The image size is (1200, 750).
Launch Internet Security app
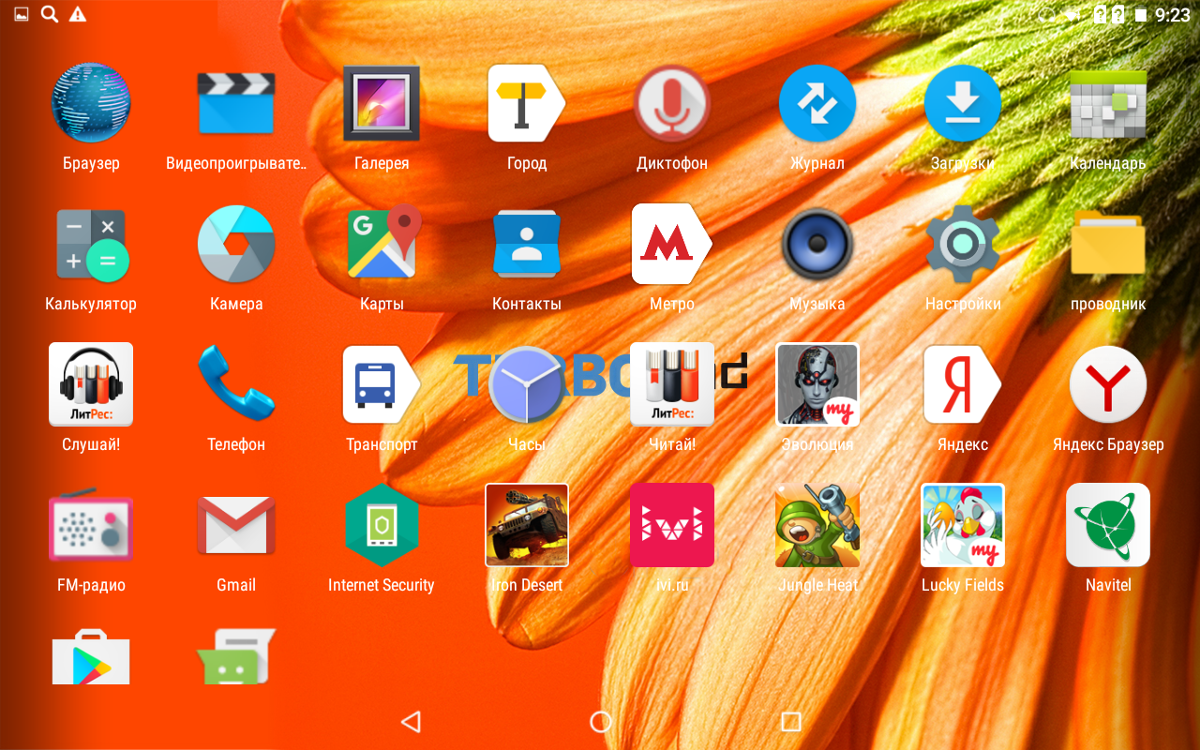pos(381,526)
